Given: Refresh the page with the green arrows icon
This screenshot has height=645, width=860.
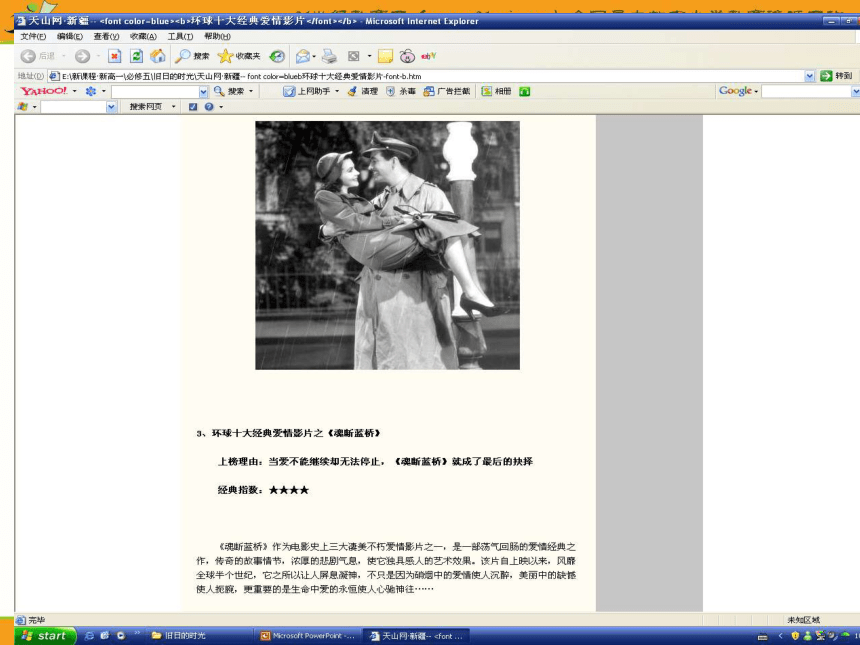Looking at the screenshot, I should 136,56.
